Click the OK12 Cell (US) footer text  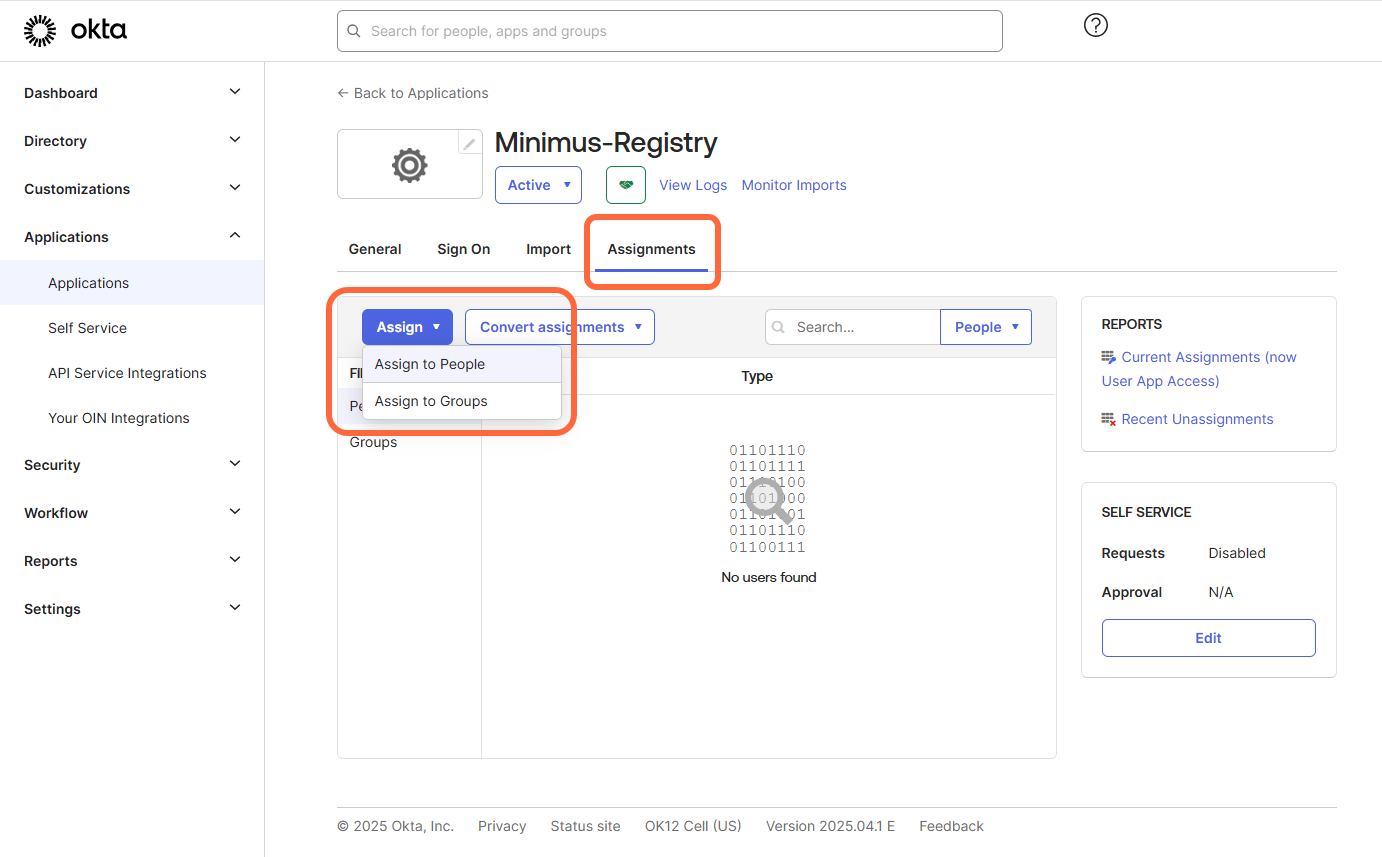[x=693, y=826]
